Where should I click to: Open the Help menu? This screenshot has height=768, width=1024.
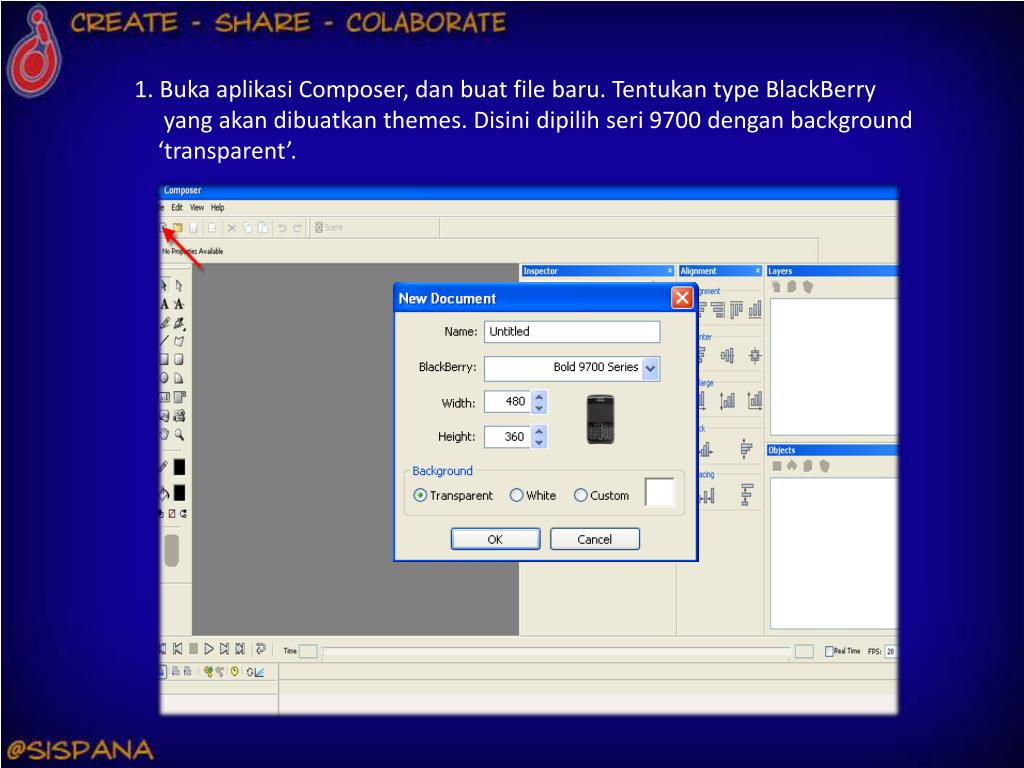217,208
